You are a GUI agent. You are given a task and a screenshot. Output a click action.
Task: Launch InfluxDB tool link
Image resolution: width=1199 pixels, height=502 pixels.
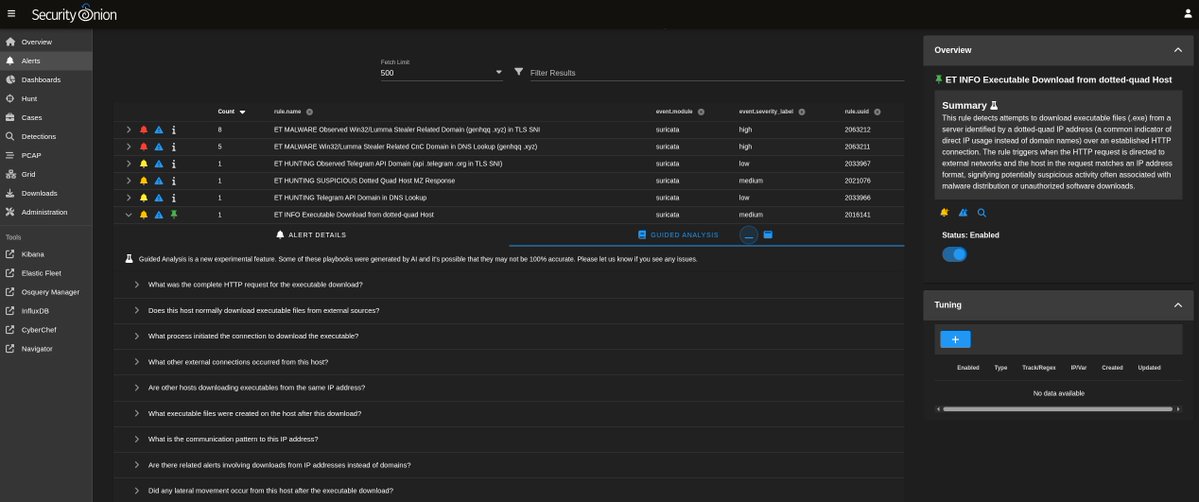click(x=46, y=311)
